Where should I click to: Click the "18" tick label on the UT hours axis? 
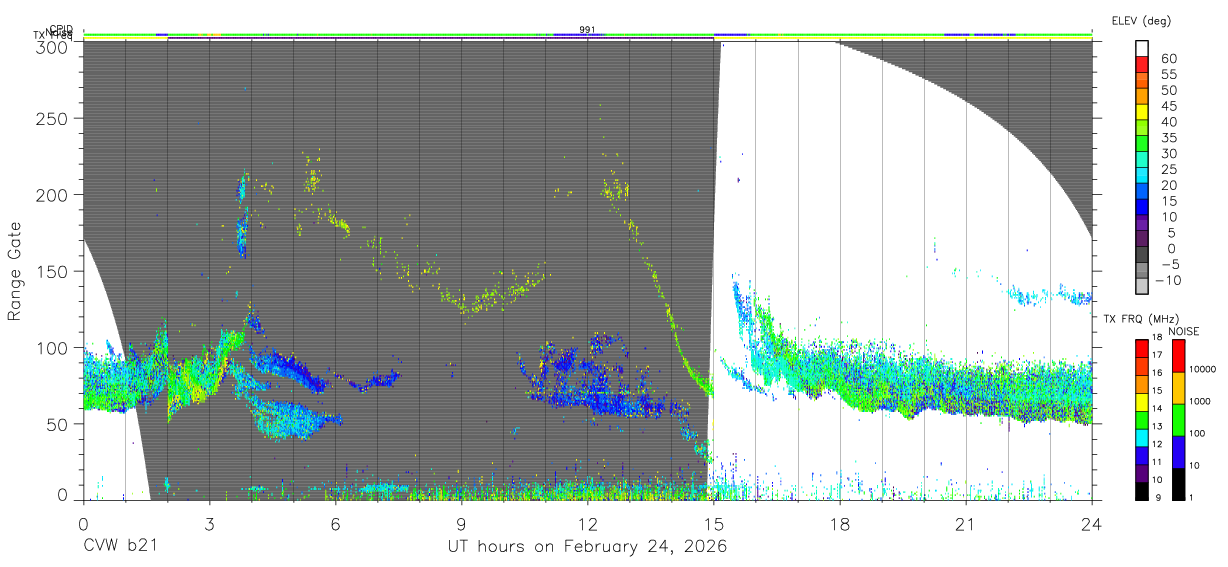(840, 523)
